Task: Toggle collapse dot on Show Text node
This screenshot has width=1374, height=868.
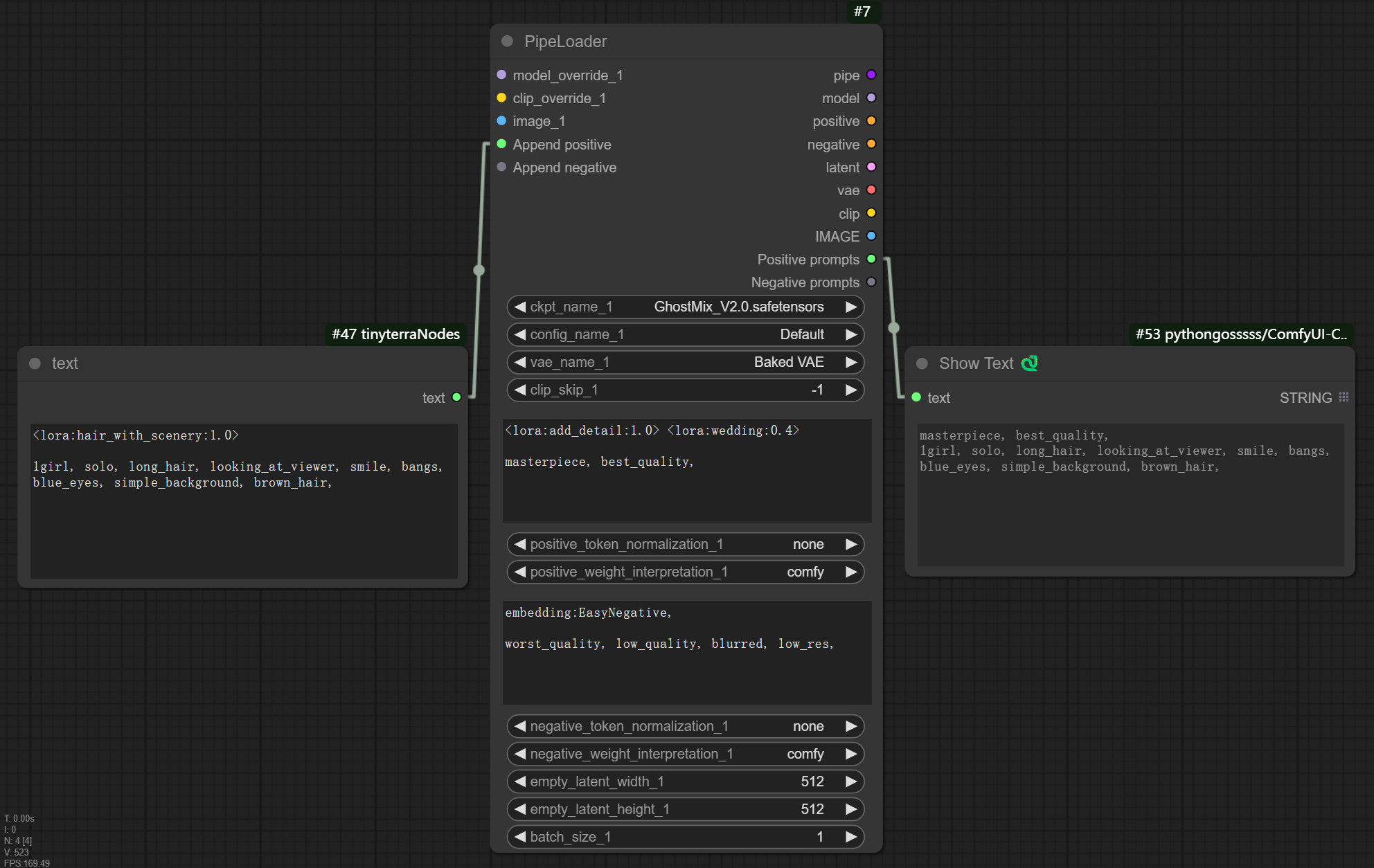Action: (x=922, y=363)
